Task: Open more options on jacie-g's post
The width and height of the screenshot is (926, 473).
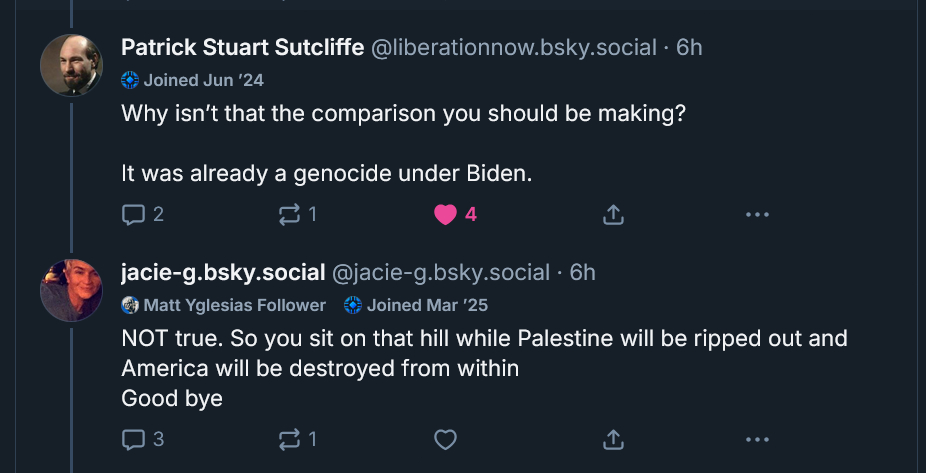Action: click(757, 438)
